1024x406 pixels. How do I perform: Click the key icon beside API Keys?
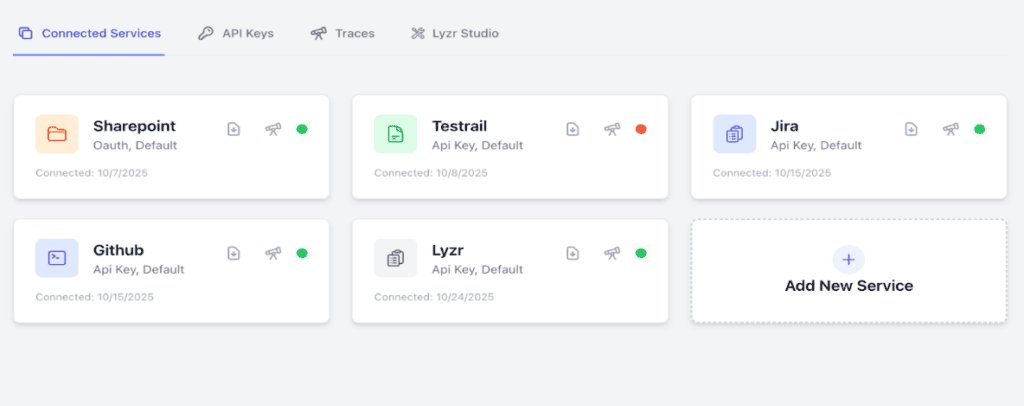[x=206, y=33]
